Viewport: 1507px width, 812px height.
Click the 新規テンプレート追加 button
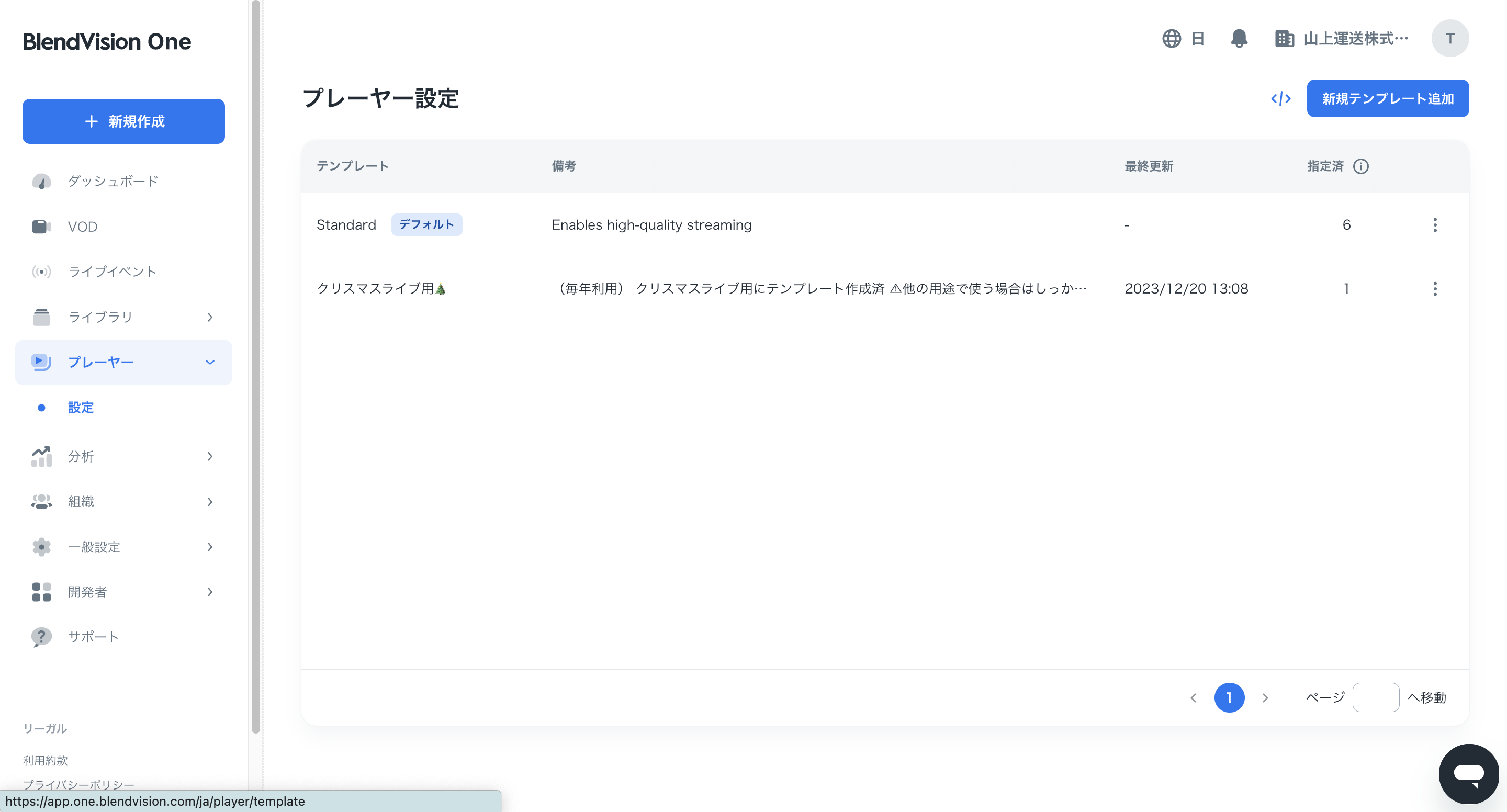pos(1388,98)
